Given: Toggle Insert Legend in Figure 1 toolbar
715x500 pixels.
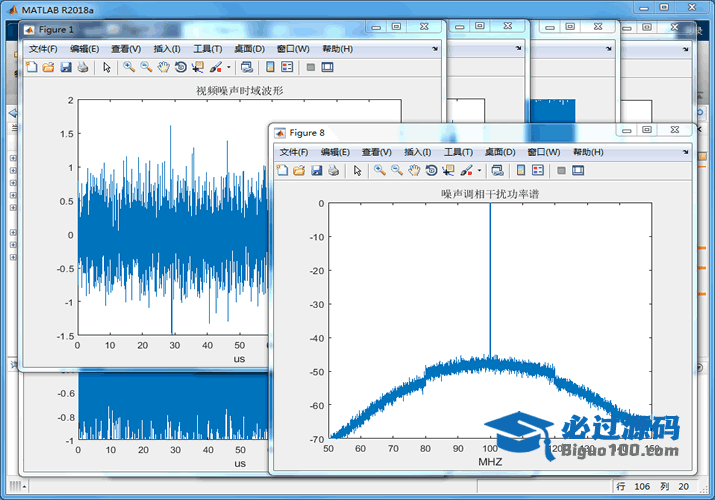Looking at the screenshot, I should pyautogui.click(x=287, y=67).
